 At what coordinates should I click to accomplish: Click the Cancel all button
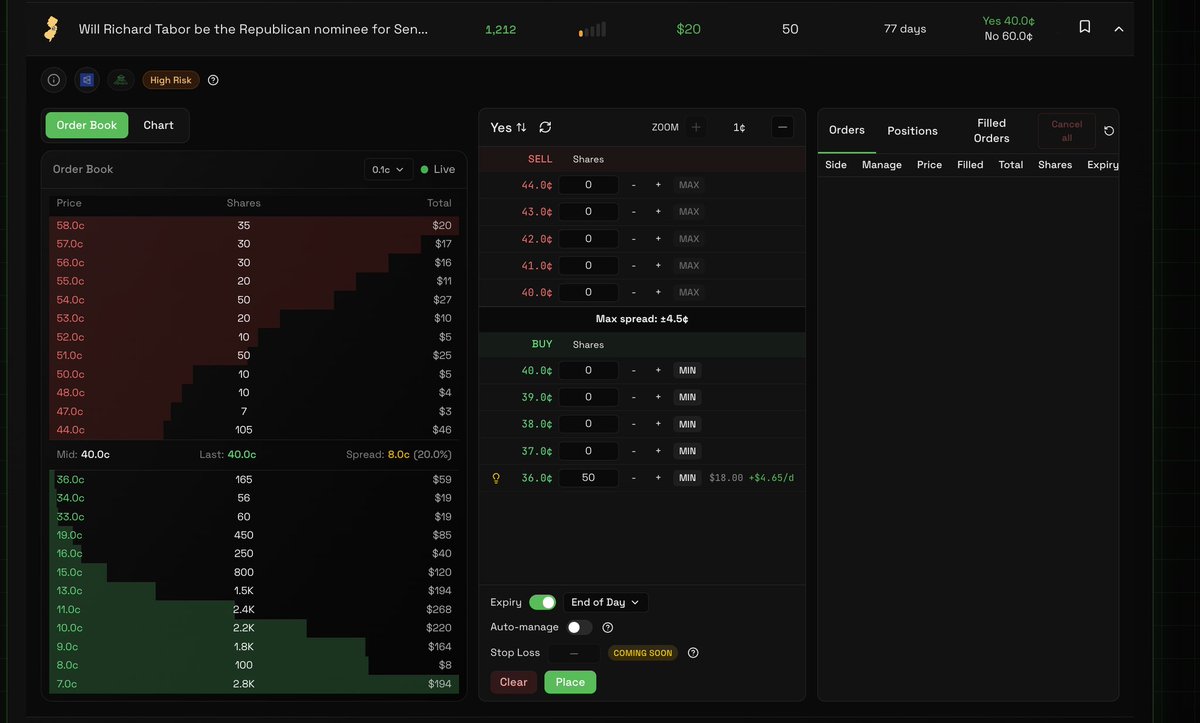1067,131
